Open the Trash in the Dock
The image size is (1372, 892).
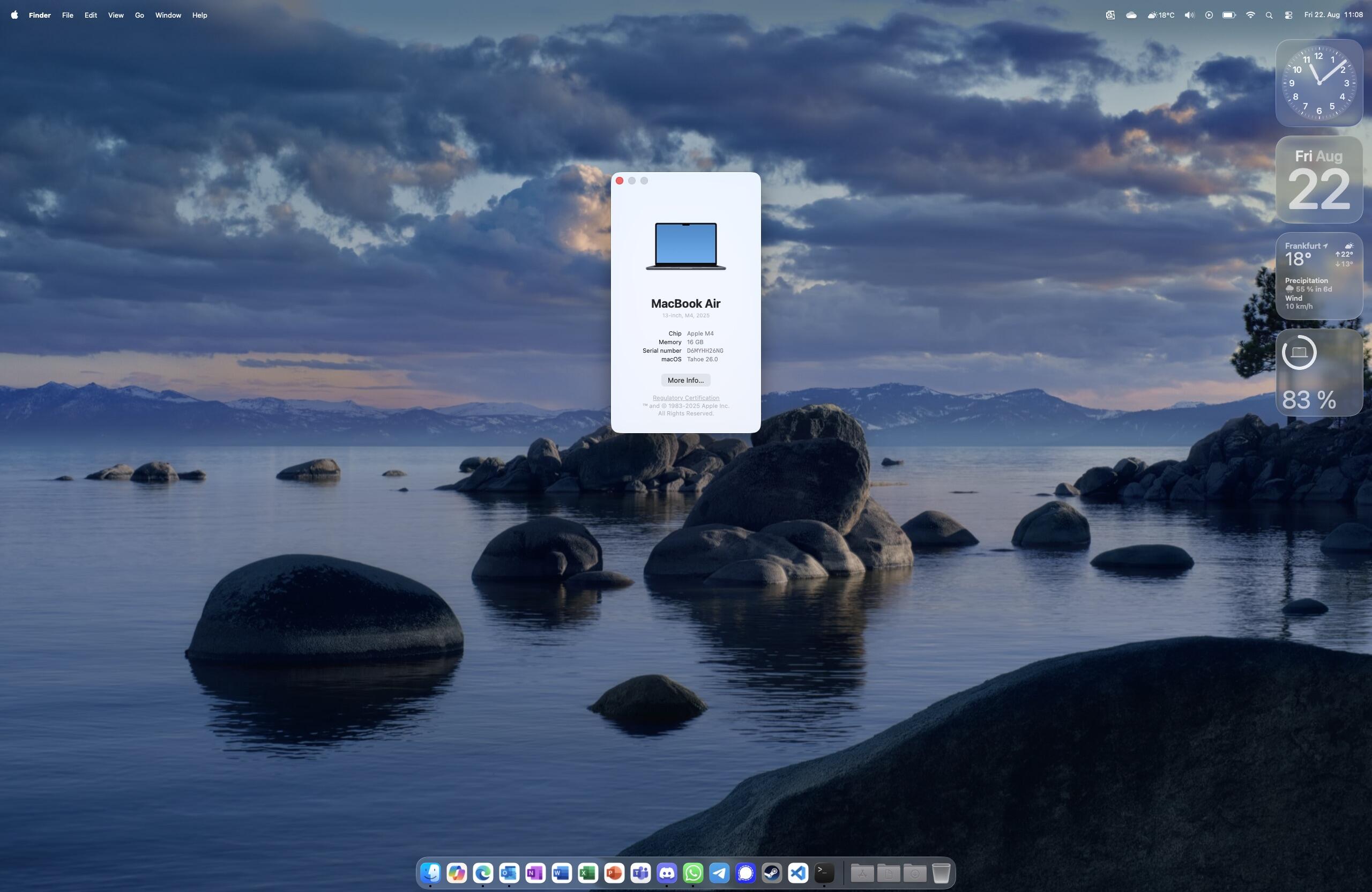coord(942,872)
